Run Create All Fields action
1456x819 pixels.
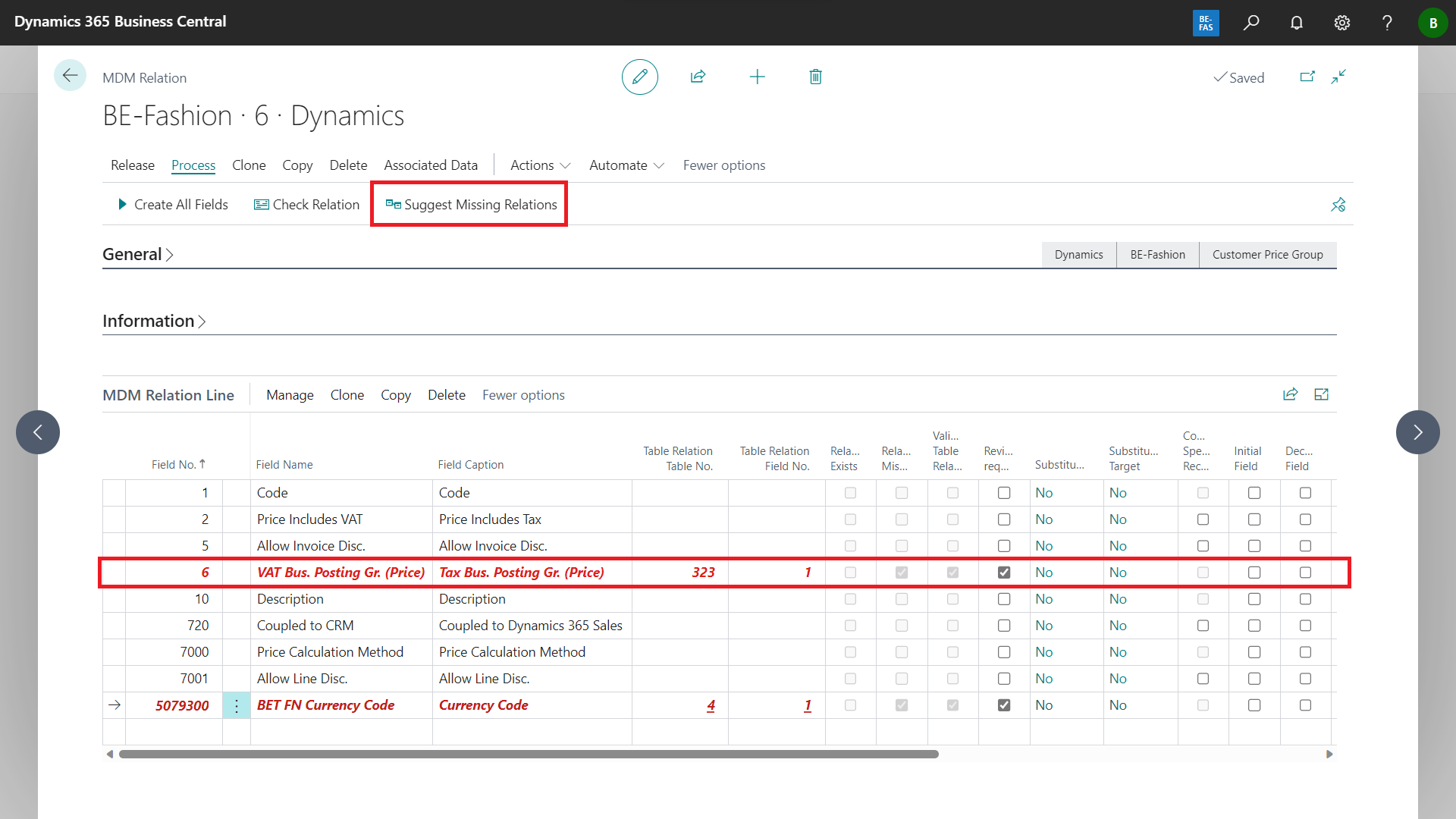pos(173,205)
